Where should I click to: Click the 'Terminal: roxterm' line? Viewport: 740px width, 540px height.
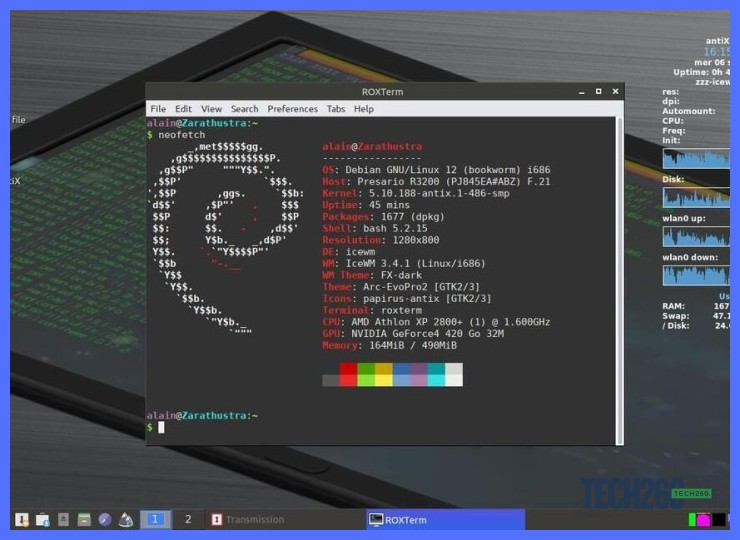tap(372, 311)
